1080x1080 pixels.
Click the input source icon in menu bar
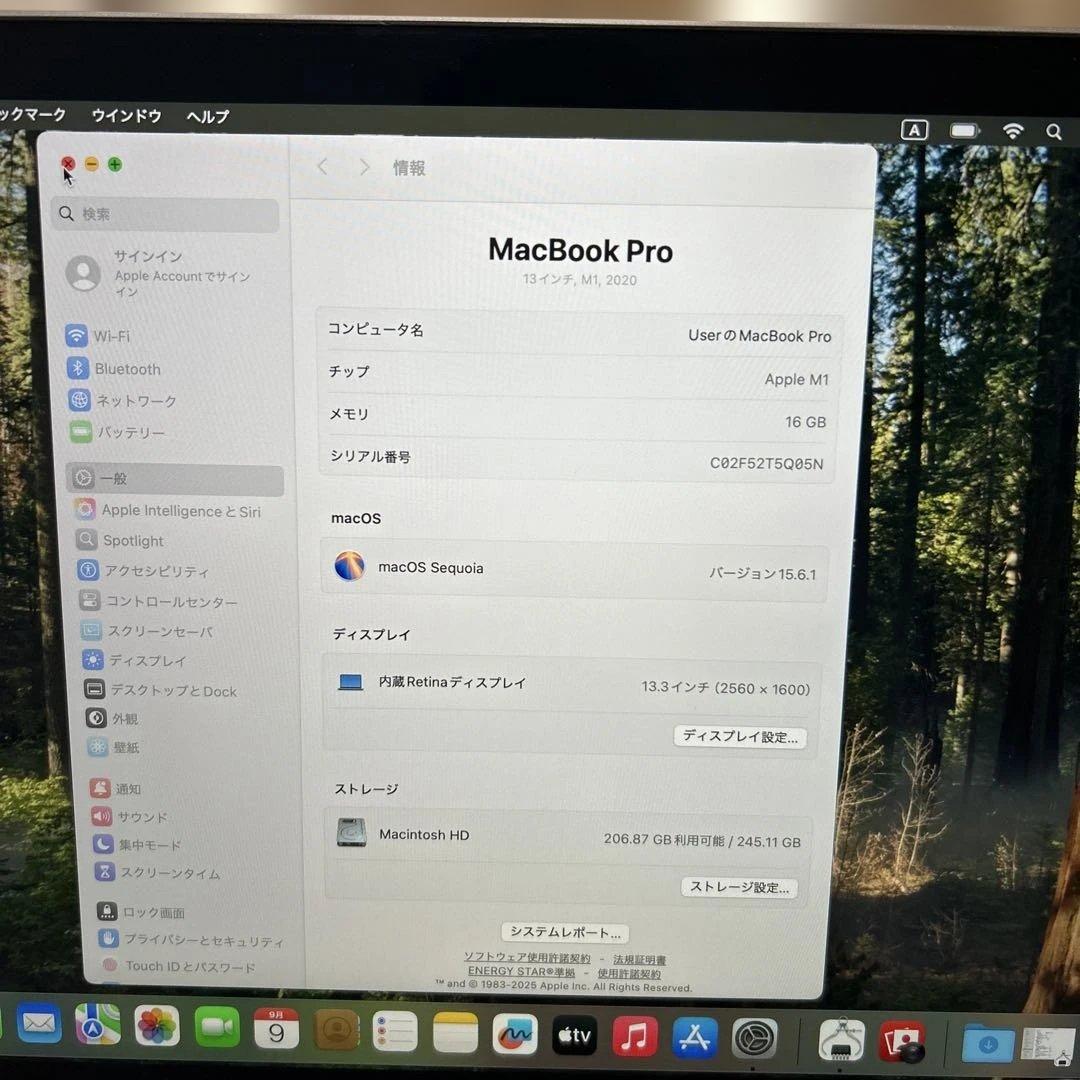914,130
